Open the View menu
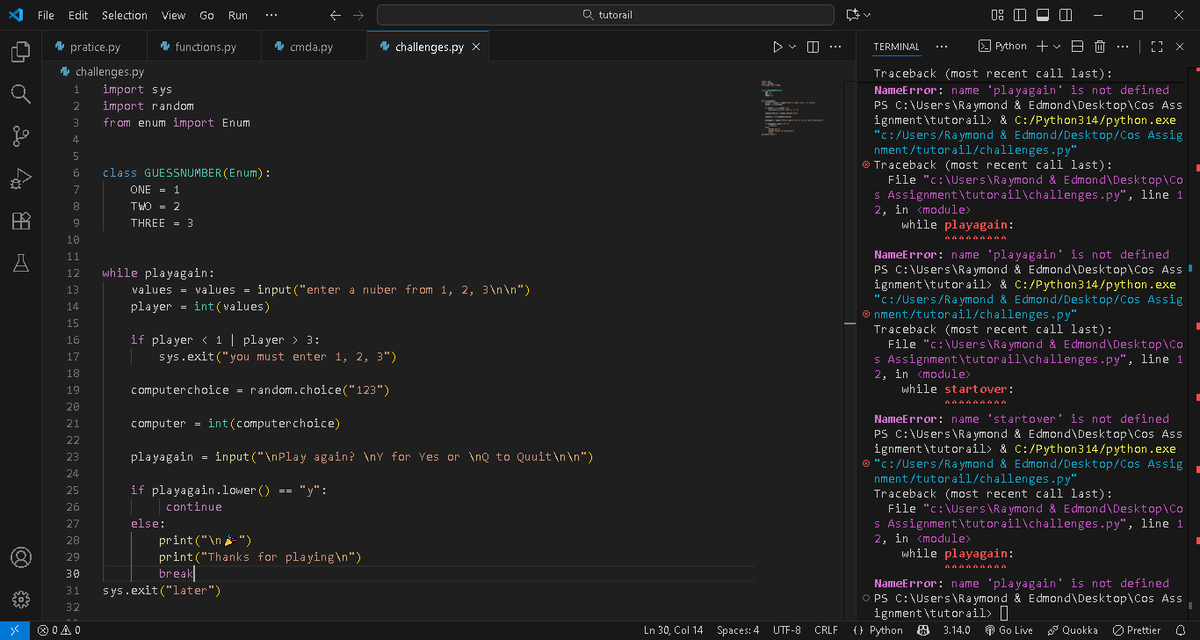Image resolution: width=1200 pixels, height=640 pixels. [173, 15]
